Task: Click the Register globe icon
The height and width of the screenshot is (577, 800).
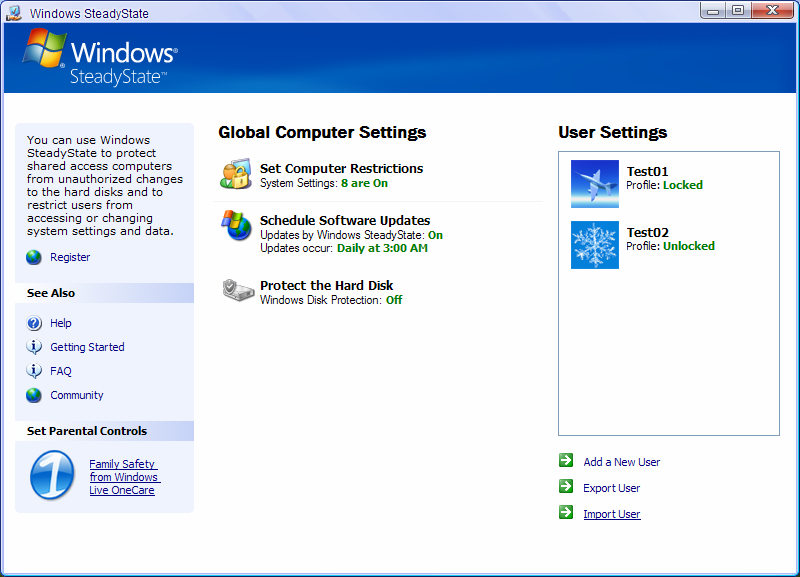Action: click(x=33, y=257)
